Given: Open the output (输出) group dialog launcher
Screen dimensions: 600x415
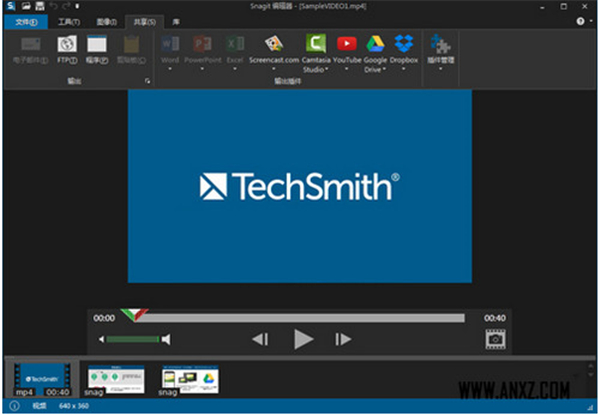Looking at the screenshot, I should point(147,81).
